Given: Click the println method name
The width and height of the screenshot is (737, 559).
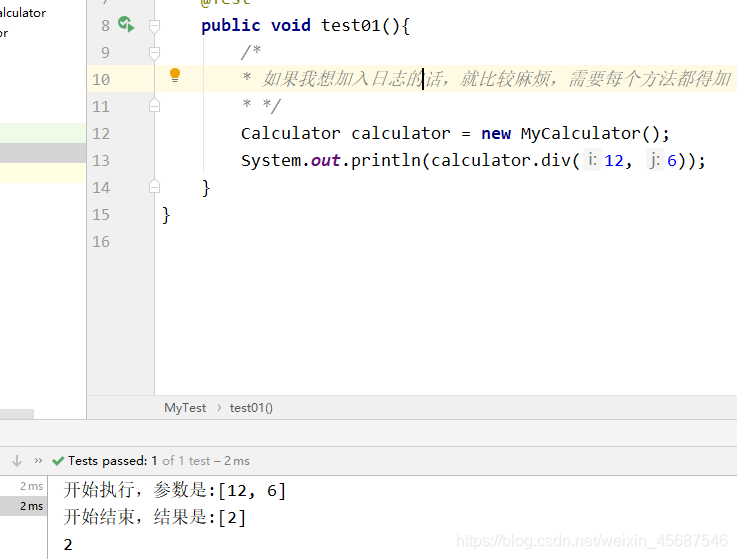Looking at the screenshot, I should (385, 161).
